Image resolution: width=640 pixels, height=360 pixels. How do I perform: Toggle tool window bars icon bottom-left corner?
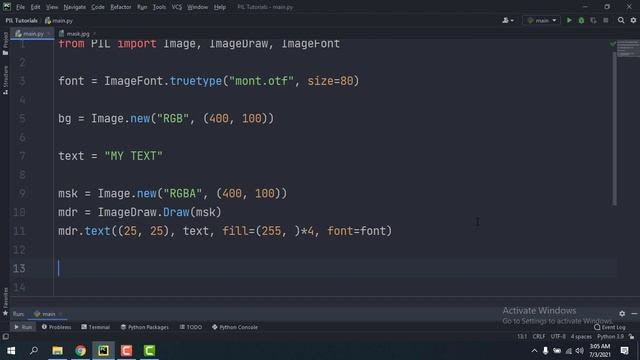(x=5, y=336)
